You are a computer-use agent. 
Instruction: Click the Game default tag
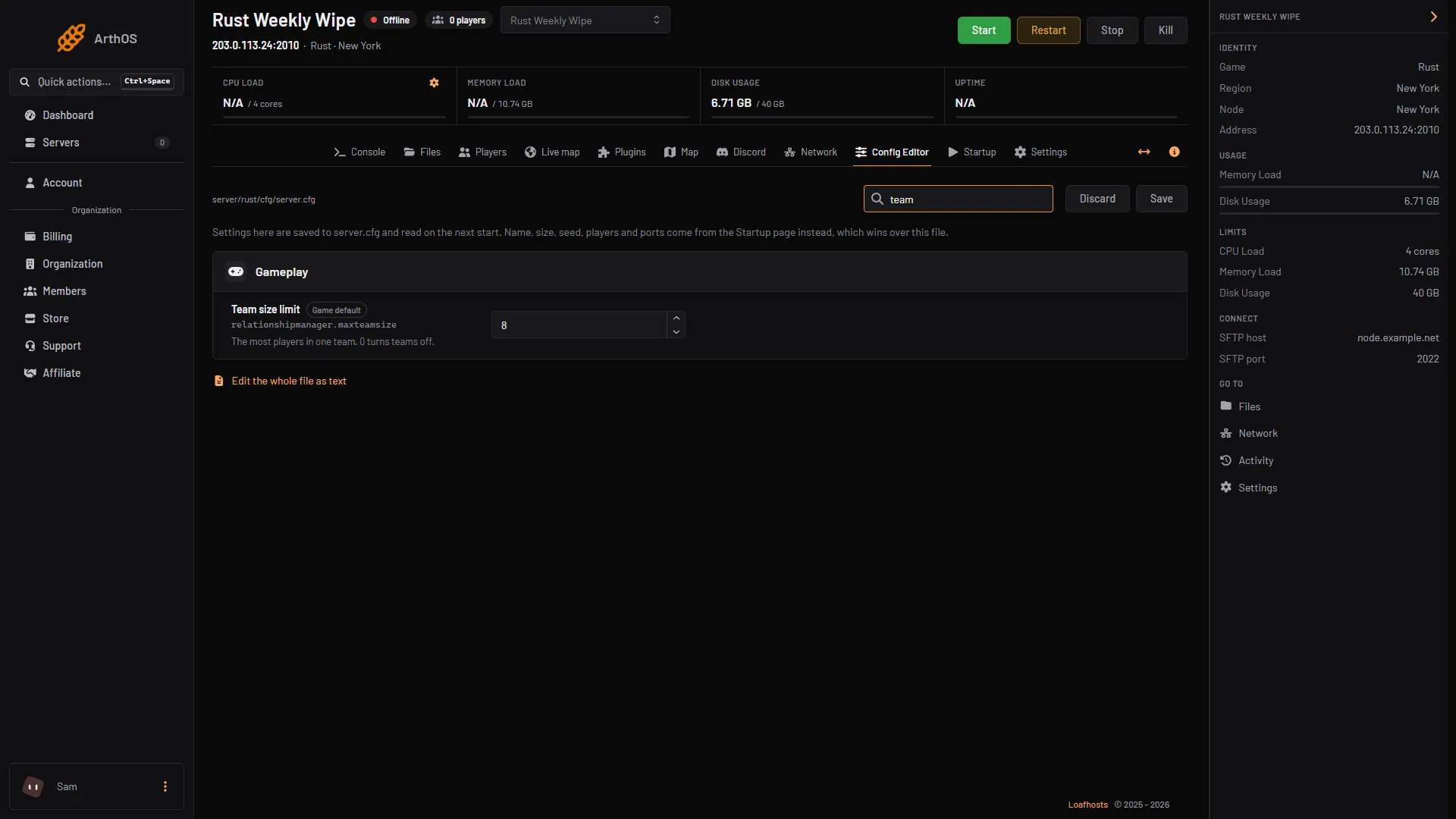click(336, 310)
